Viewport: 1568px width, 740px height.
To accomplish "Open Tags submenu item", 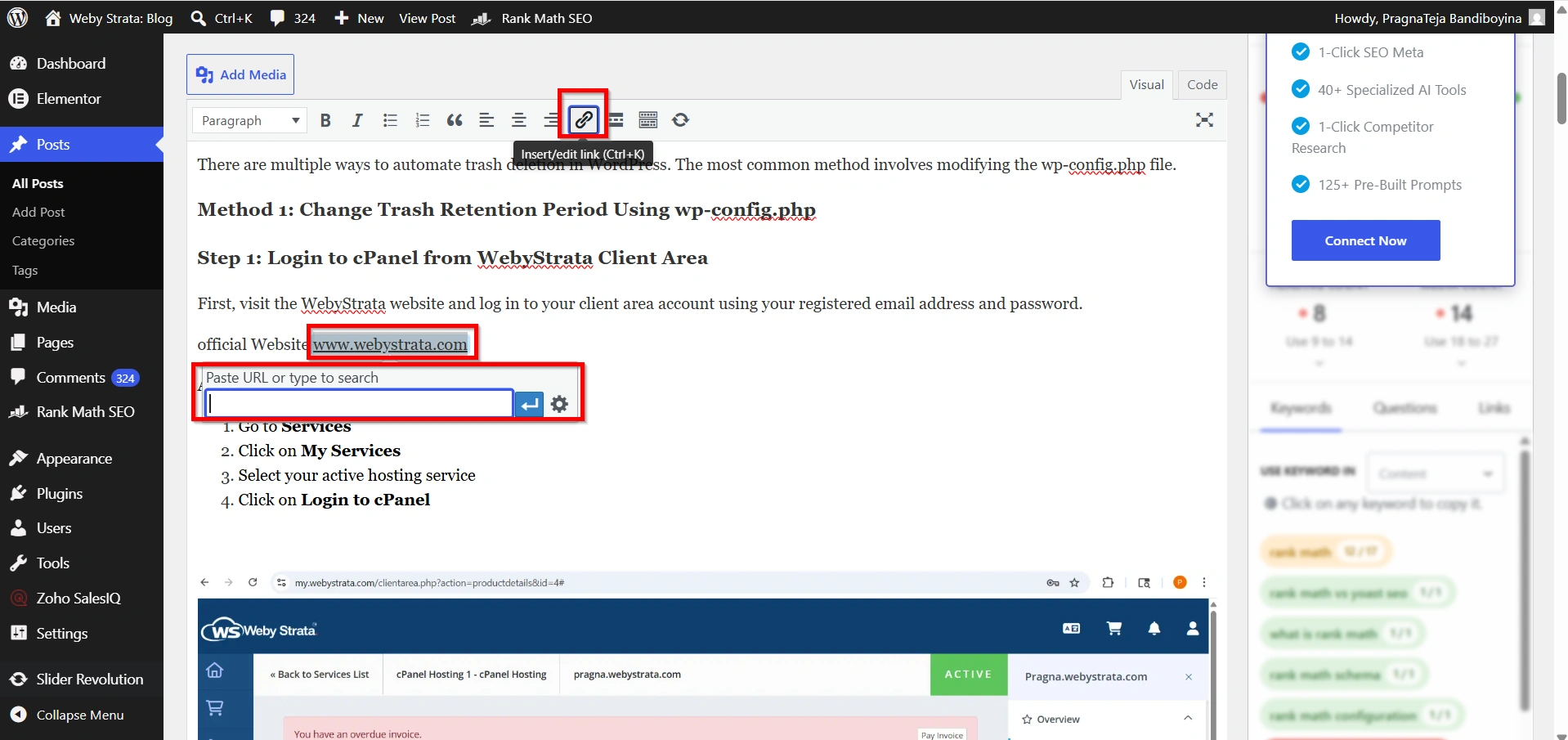I will (x=25, y=271).
